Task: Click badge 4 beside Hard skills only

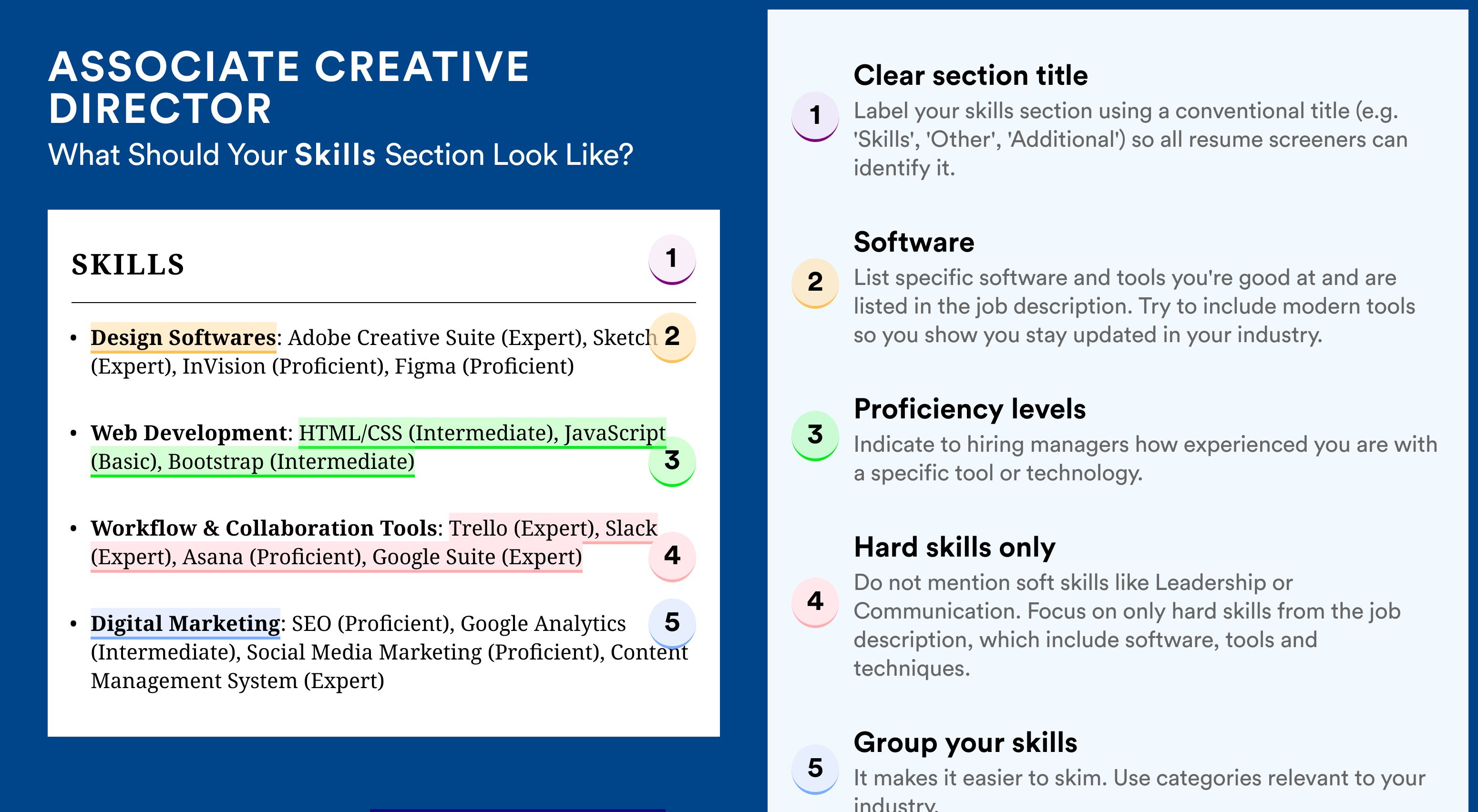Action: coord(815,602)
